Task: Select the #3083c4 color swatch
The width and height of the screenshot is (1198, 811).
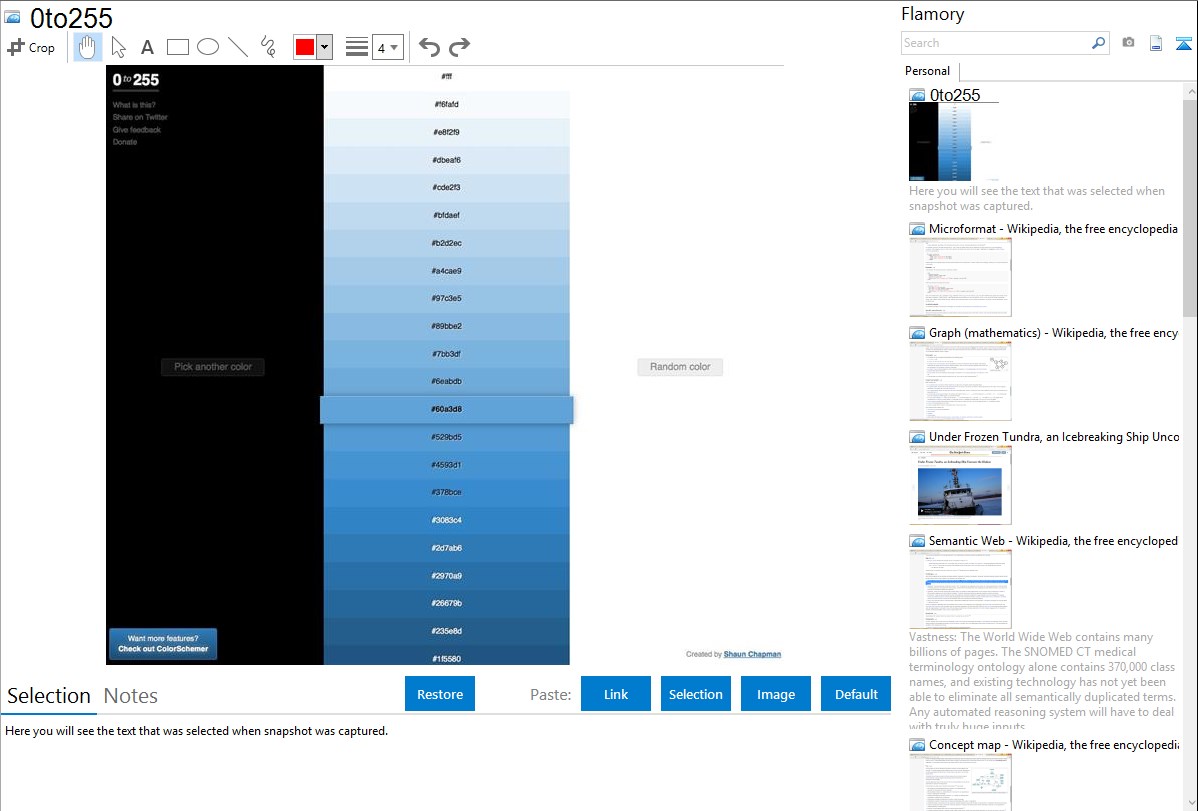Action: coord(446,520)
